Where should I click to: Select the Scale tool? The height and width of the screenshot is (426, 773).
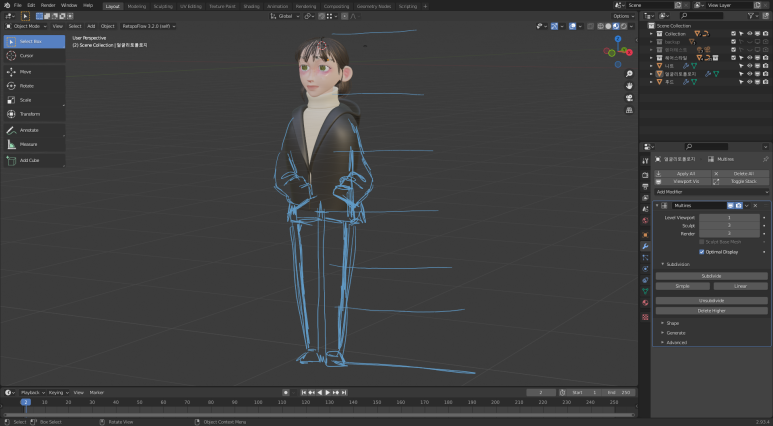coord(34,100)
